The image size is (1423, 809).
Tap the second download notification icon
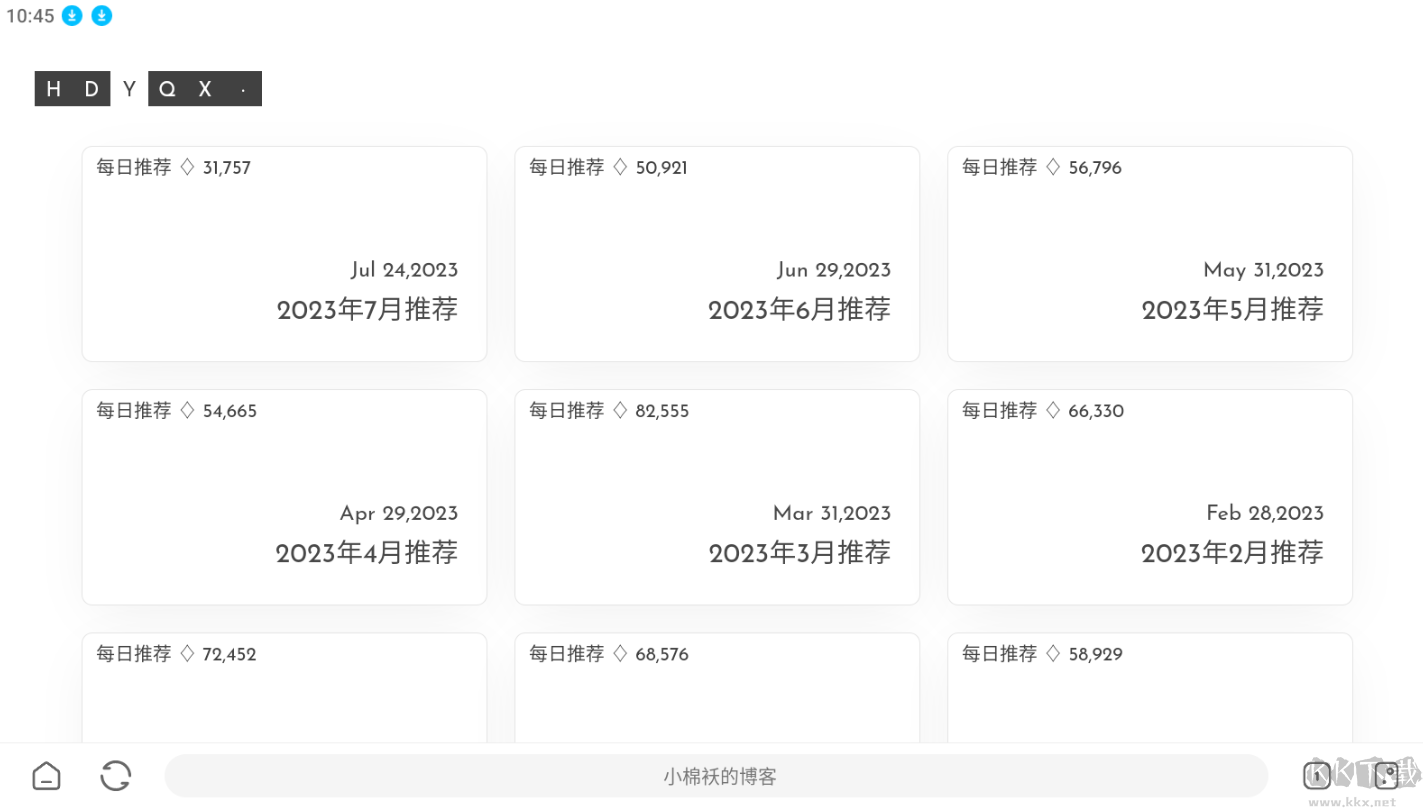point(101,15)
